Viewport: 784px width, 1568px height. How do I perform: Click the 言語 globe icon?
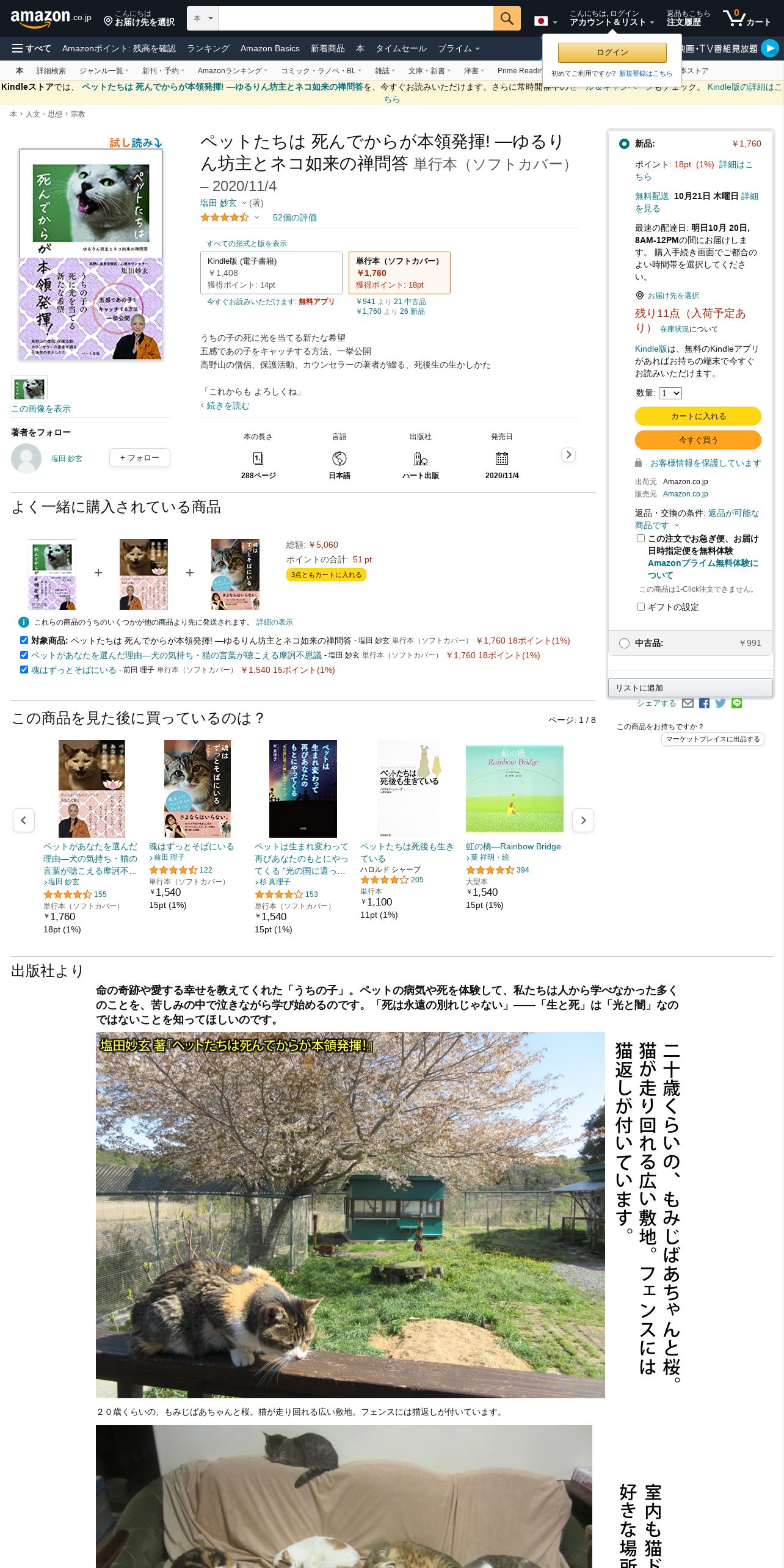339,459
